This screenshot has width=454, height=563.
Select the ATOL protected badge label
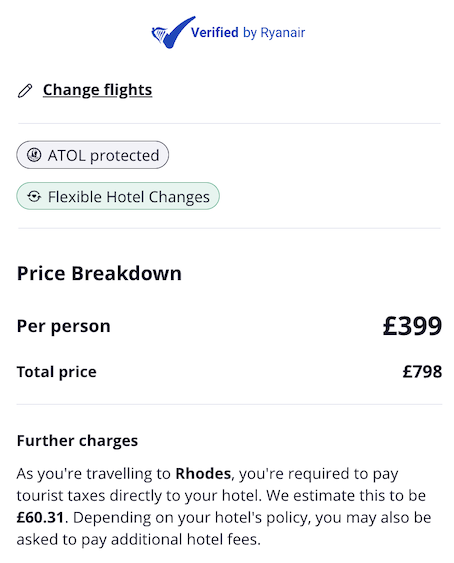coord(103,155)
